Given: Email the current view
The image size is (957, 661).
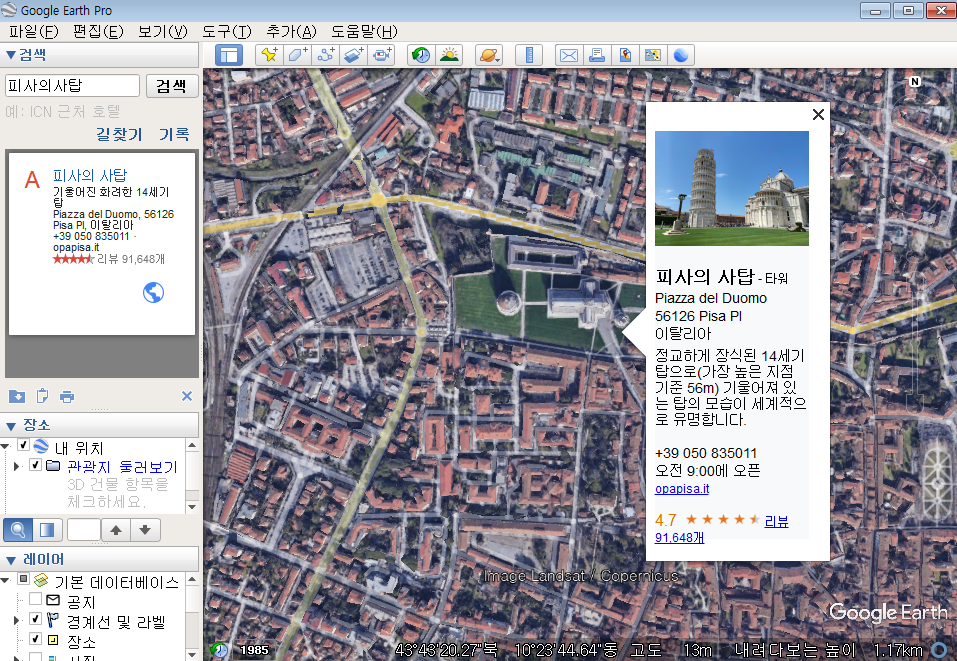Looking at the screenshot, I should 569,55.
